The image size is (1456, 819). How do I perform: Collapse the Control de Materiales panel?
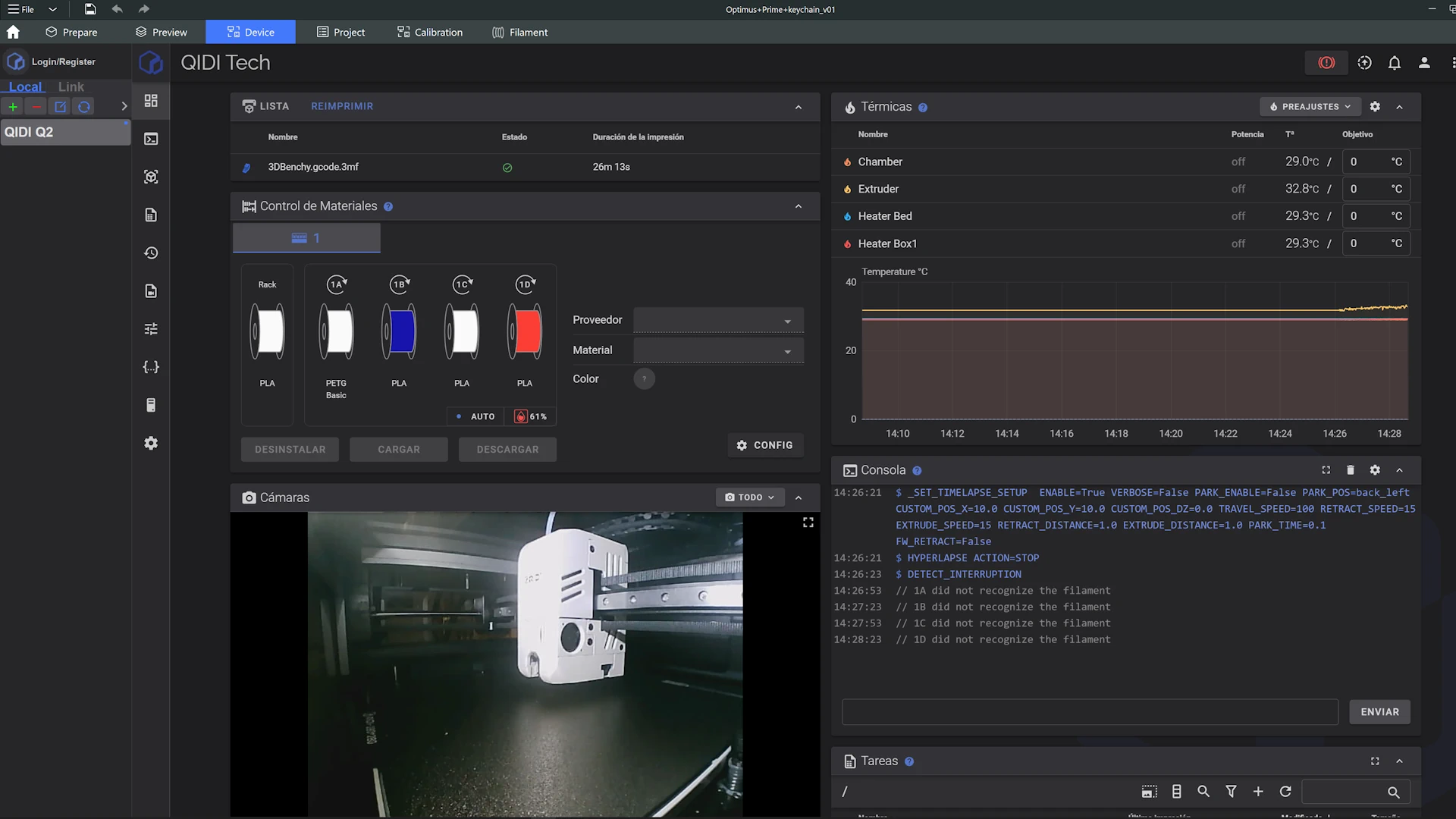[798, 206]
